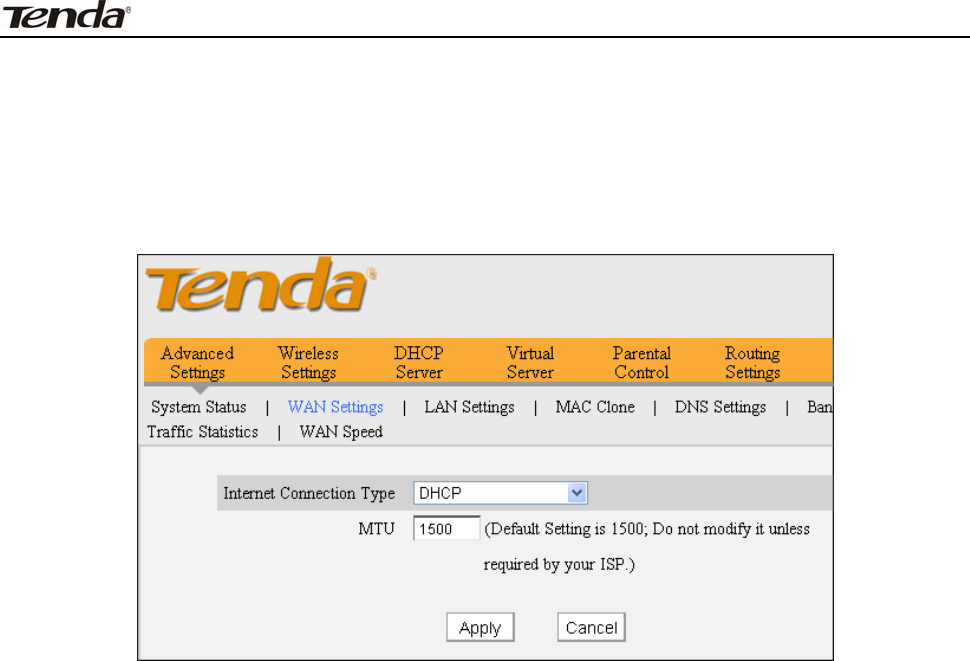Click the Internet Connection Type label
Screen dimensions: 970x661
(x=309, y=493)
